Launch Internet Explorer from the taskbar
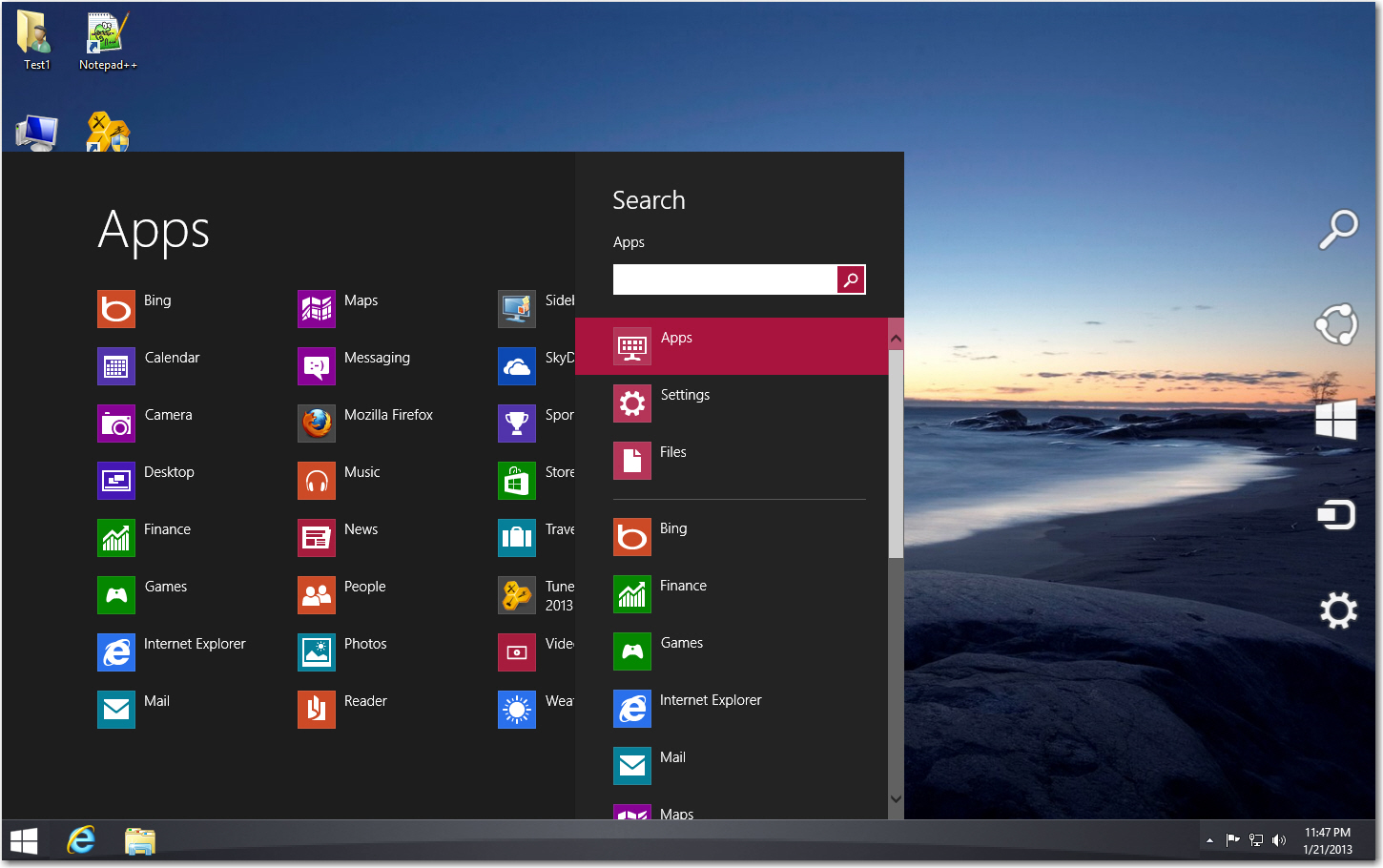The width and height of the screenshot is (1383, 868). pyautogui.click(x=80, y=840)
